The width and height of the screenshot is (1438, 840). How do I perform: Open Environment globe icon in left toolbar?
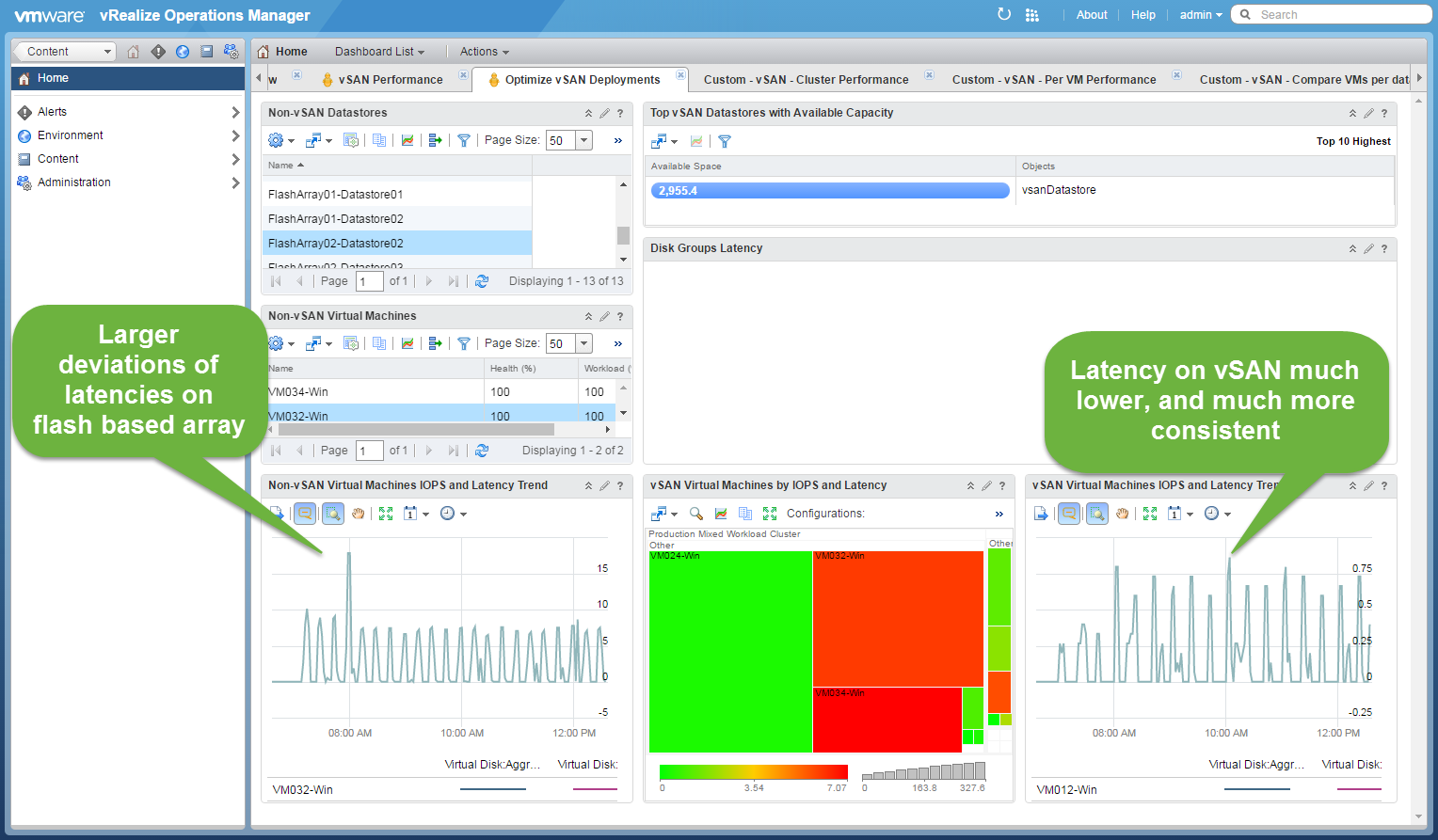183,52
